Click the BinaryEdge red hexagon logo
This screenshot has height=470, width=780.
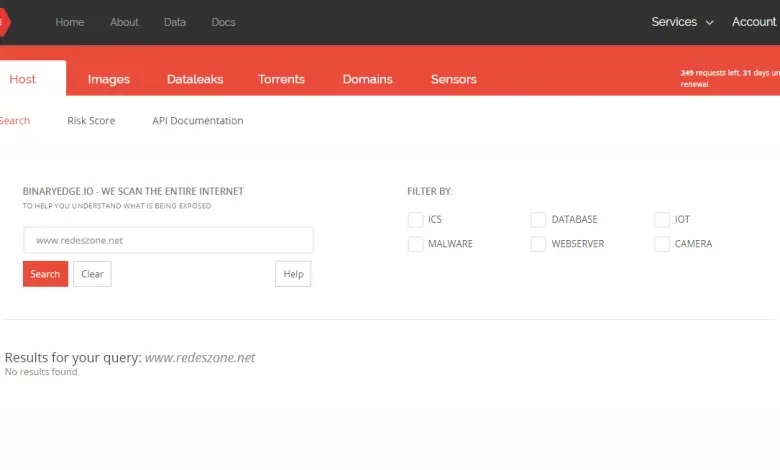coord(4,22)
